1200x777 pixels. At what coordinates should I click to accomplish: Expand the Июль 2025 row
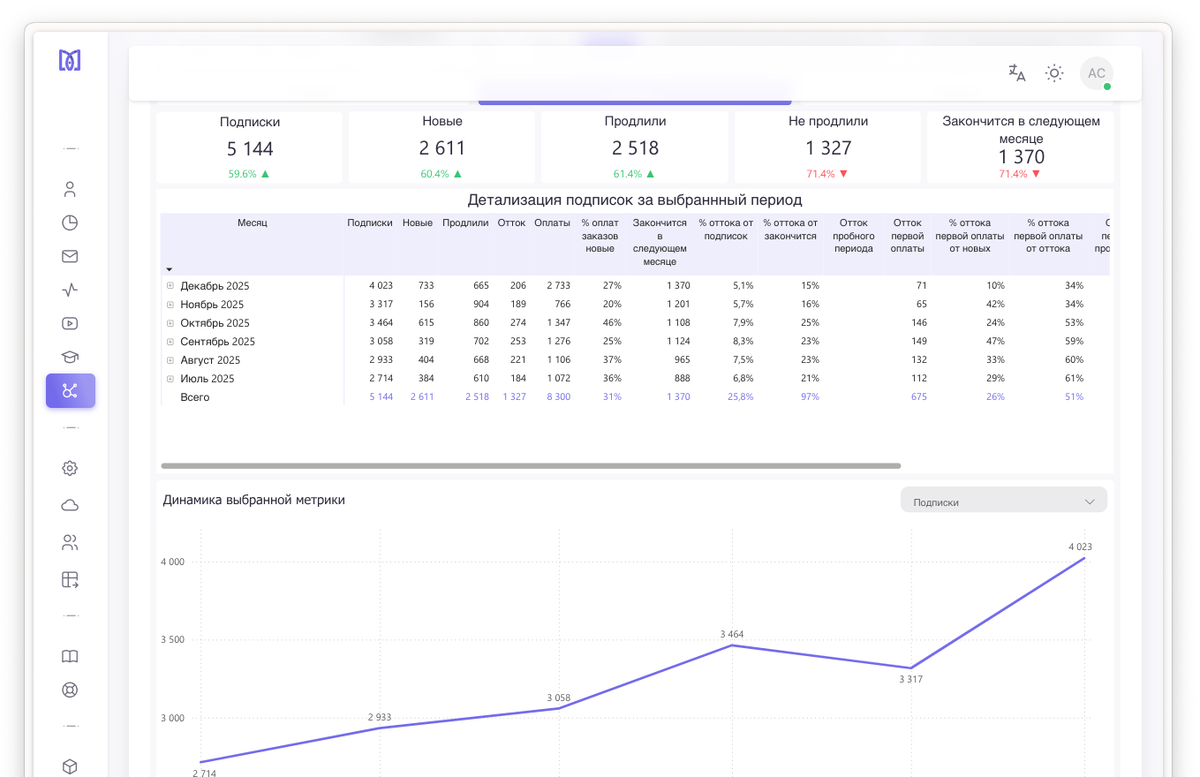pyautogui.click(x=170, y=379)
